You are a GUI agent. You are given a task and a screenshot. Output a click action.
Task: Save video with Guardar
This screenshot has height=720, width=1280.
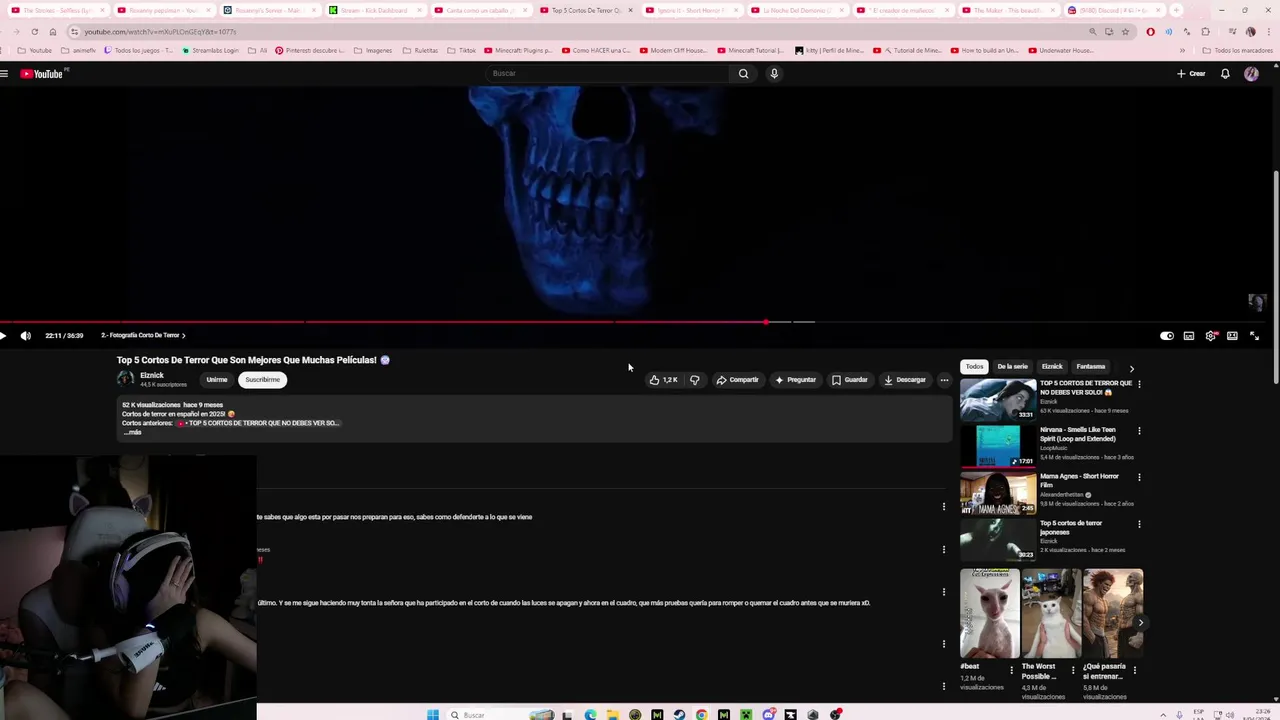850,380
